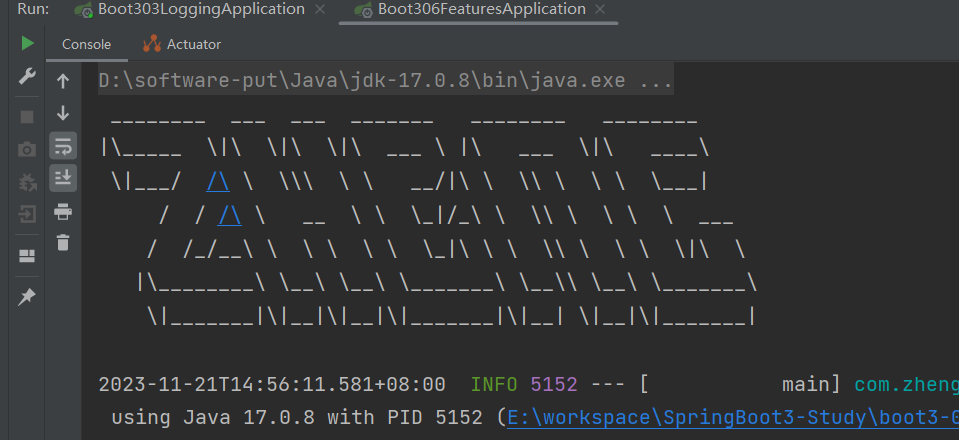
Task: Open the Restore Layout icon
Action: coord(27,256)
